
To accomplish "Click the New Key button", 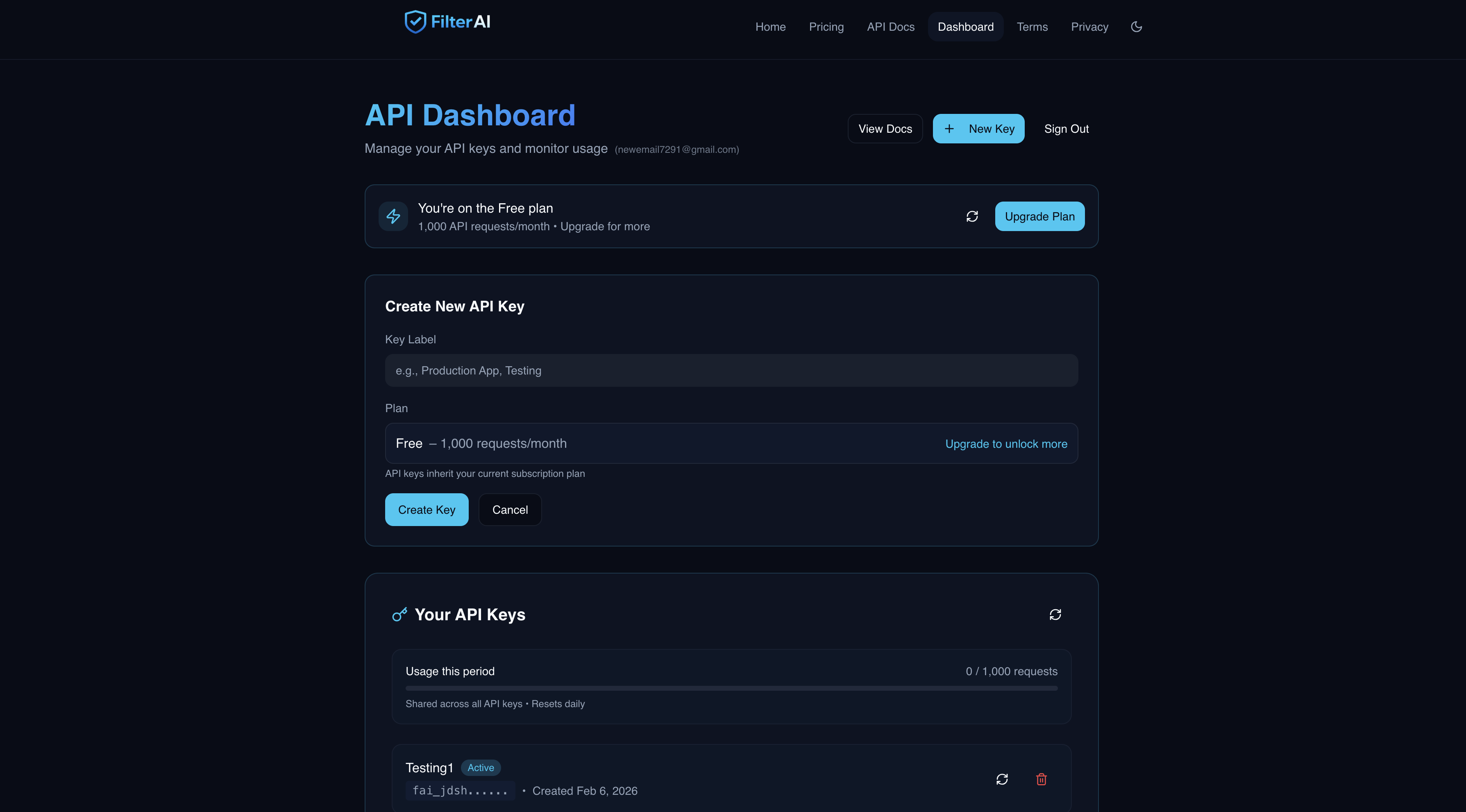I will click(x=978, y=129).
